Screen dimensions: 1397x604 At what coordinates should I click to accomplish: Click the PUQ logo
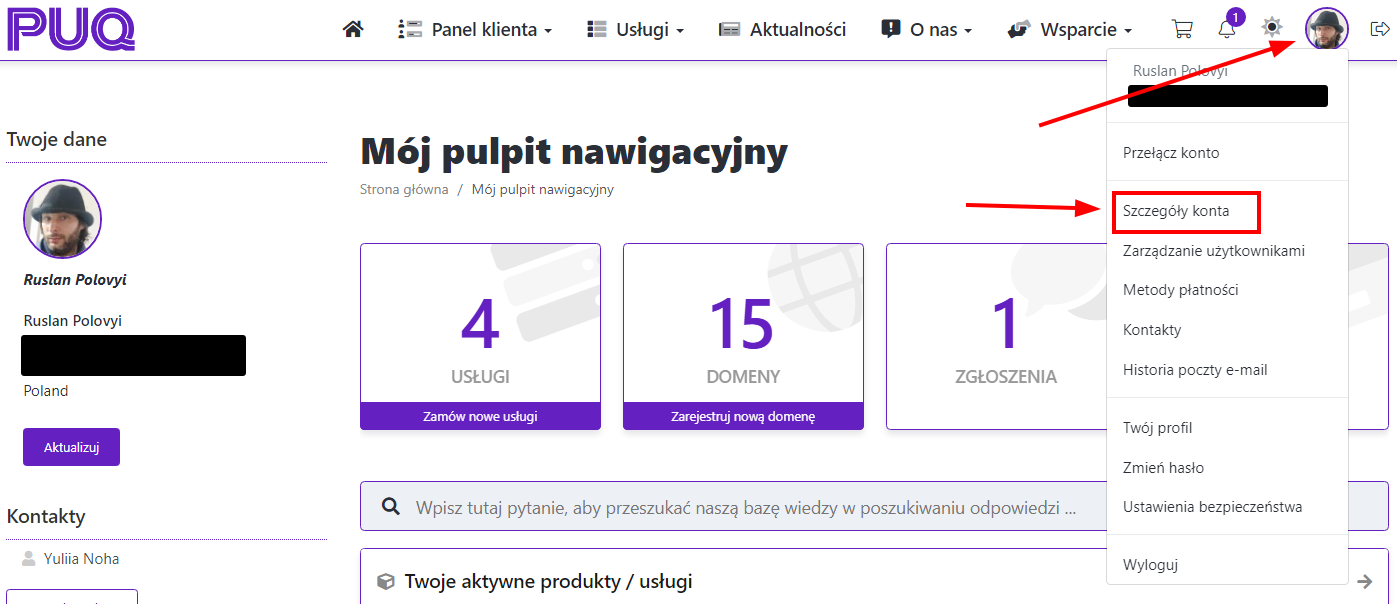pos(70,29)
